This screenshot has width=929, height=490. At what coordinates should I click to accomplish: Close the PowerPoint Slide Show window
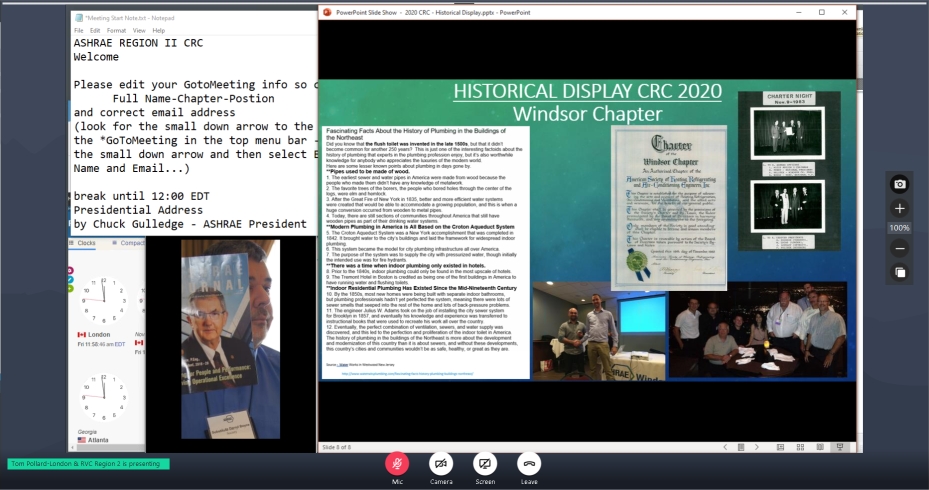[x=845, y=12]
